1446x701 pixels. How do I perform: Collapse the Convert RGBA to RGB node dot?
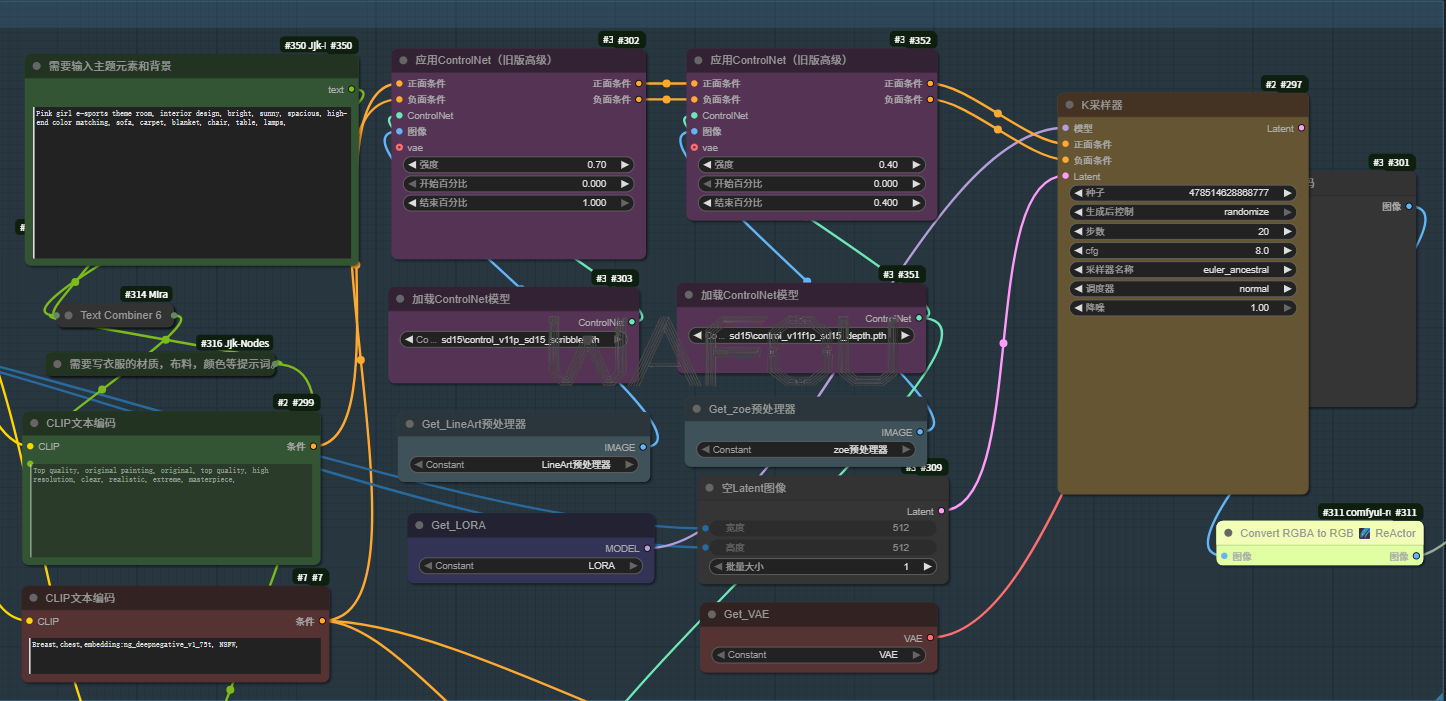point(1228,533)
